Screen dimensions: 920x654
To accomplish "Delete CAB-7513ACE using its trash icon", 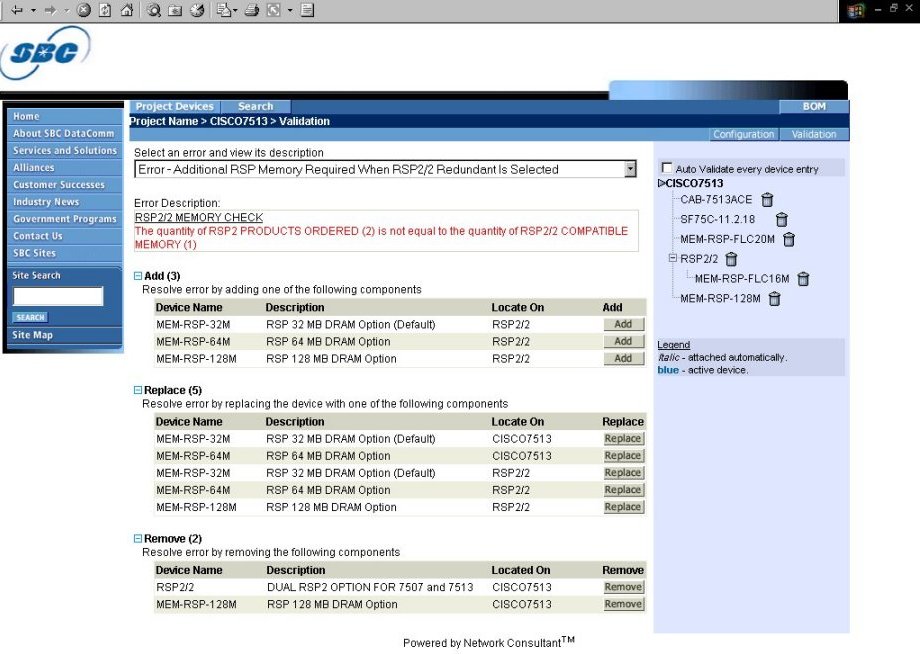I will 767,200.
